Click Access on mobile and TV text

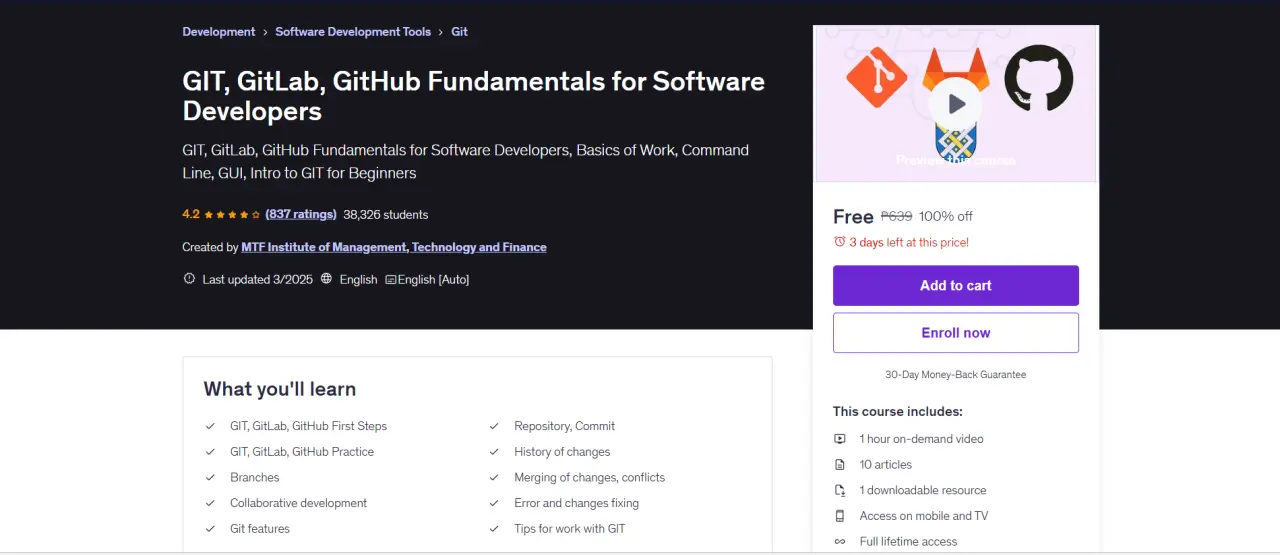tap(924, 516)
